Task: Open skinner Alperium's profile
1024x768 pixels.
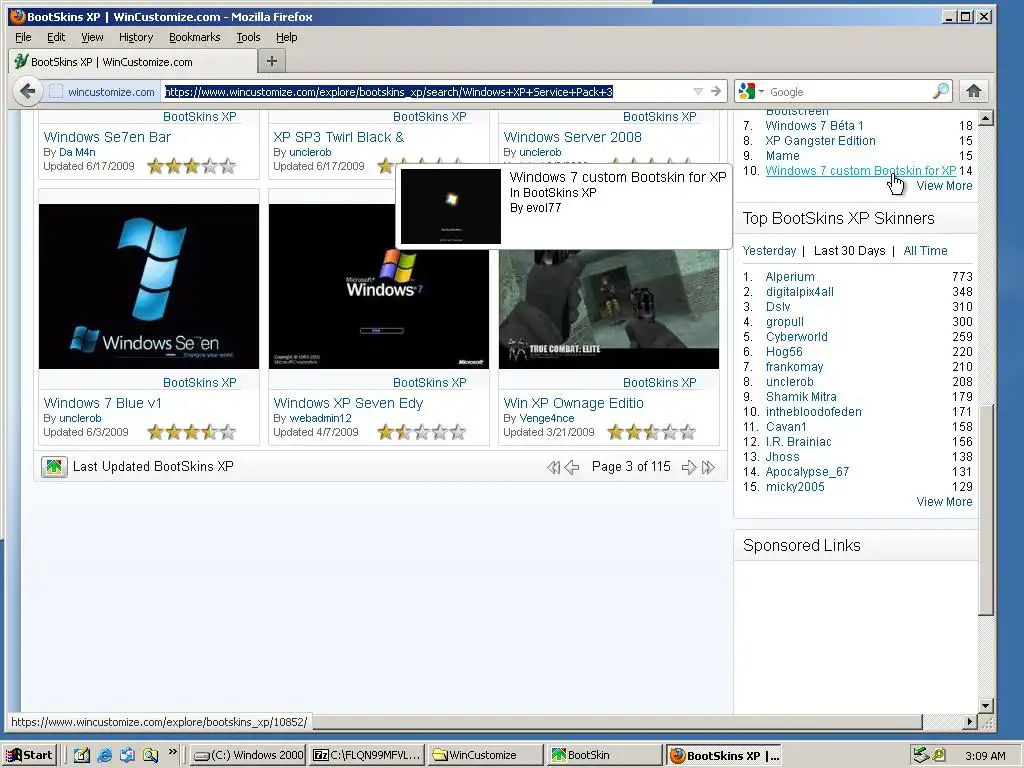Action: point(790,277)
